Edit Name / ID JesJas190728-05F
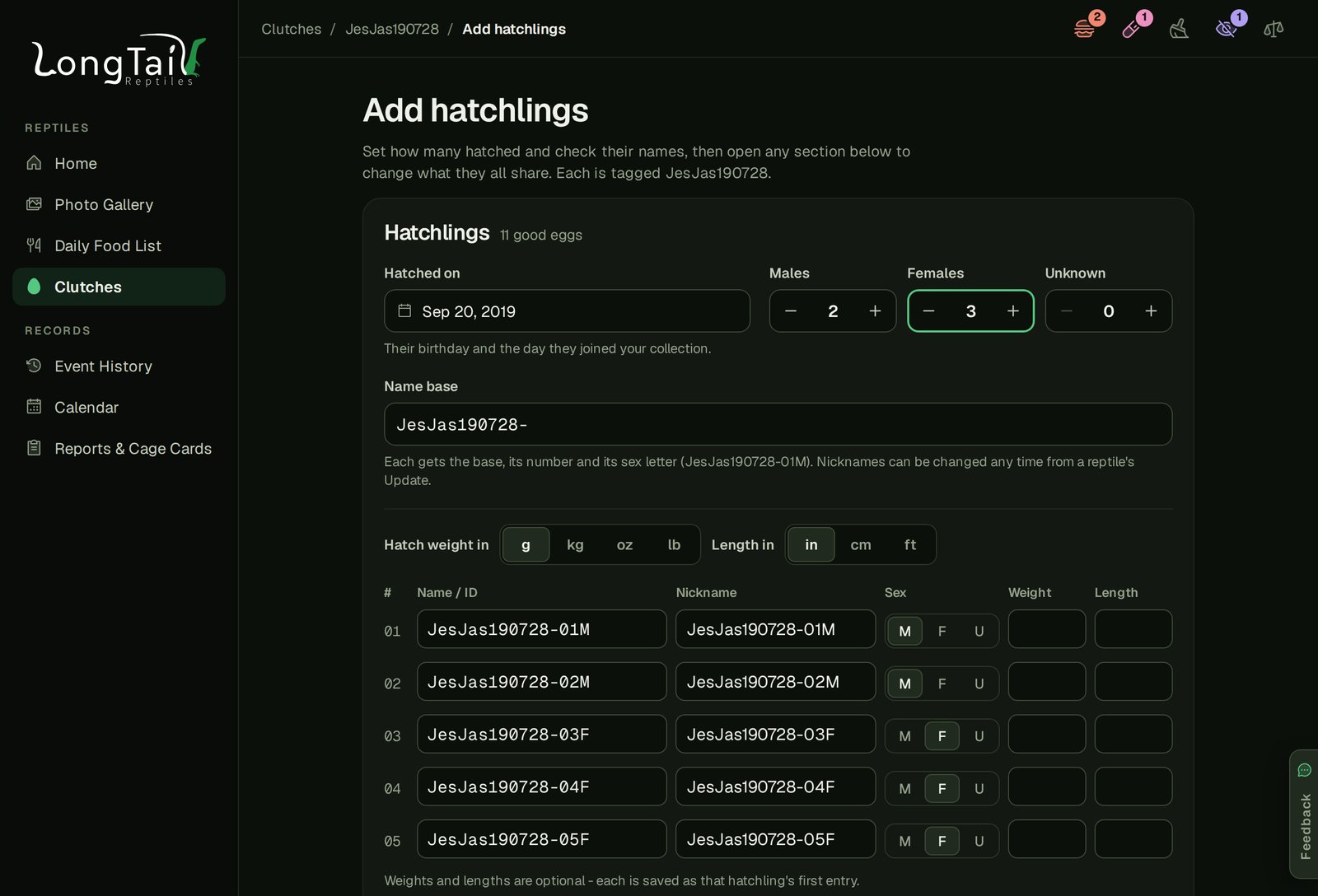This screenshot has height=896, width=1318. 541,839
